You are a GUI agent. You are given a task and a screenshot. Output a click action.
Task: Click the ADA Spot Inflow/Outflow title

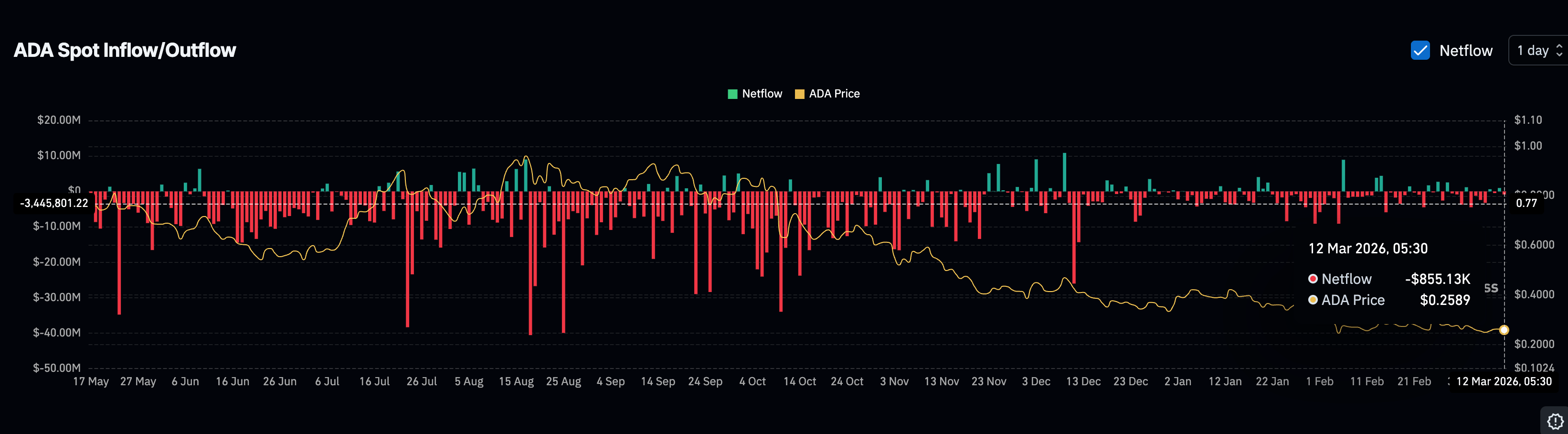click(125, 50)
